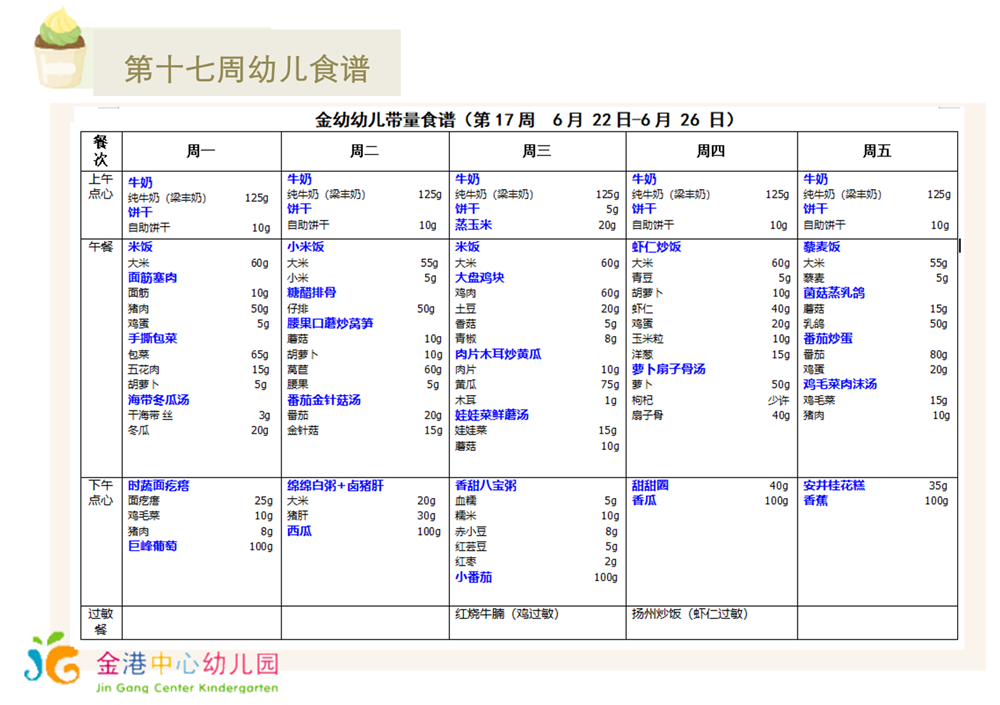Image resolution: width=1000 pixels, height=705 pixels.
Task: Click the snack name 甜甜圈
Action: pyautogui.click(x=650, y=486)
